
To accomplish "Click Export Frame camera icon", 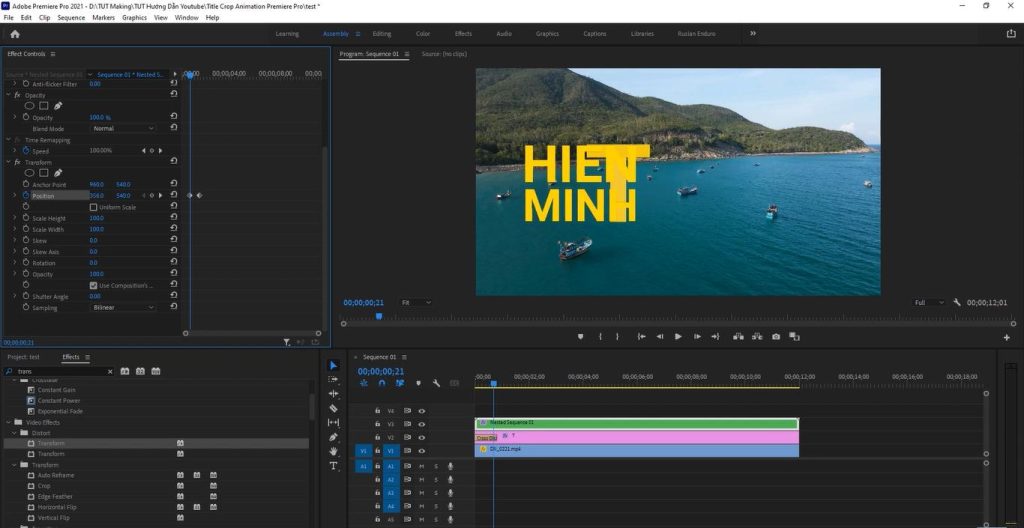I will 776,337.
